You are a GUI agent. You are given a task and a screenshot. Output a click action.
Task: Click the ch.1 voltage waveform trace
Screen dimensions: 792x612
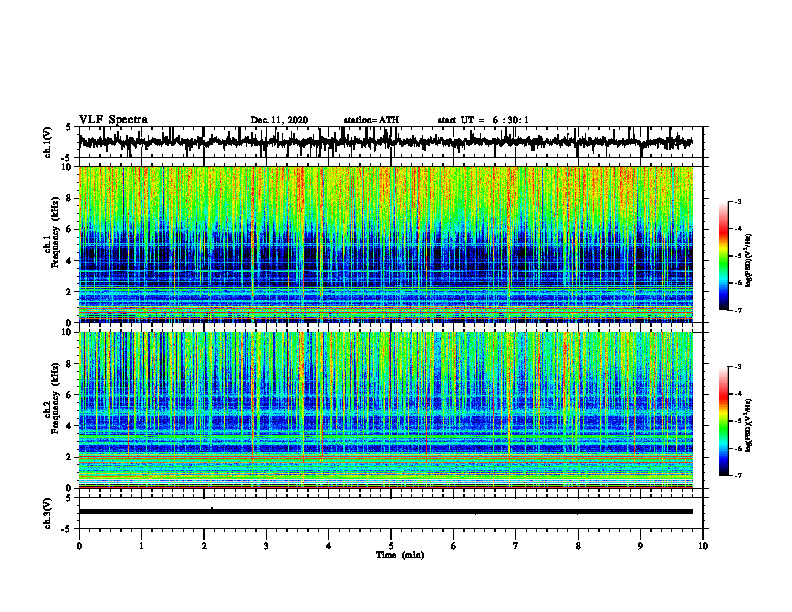tap(385, 142)
